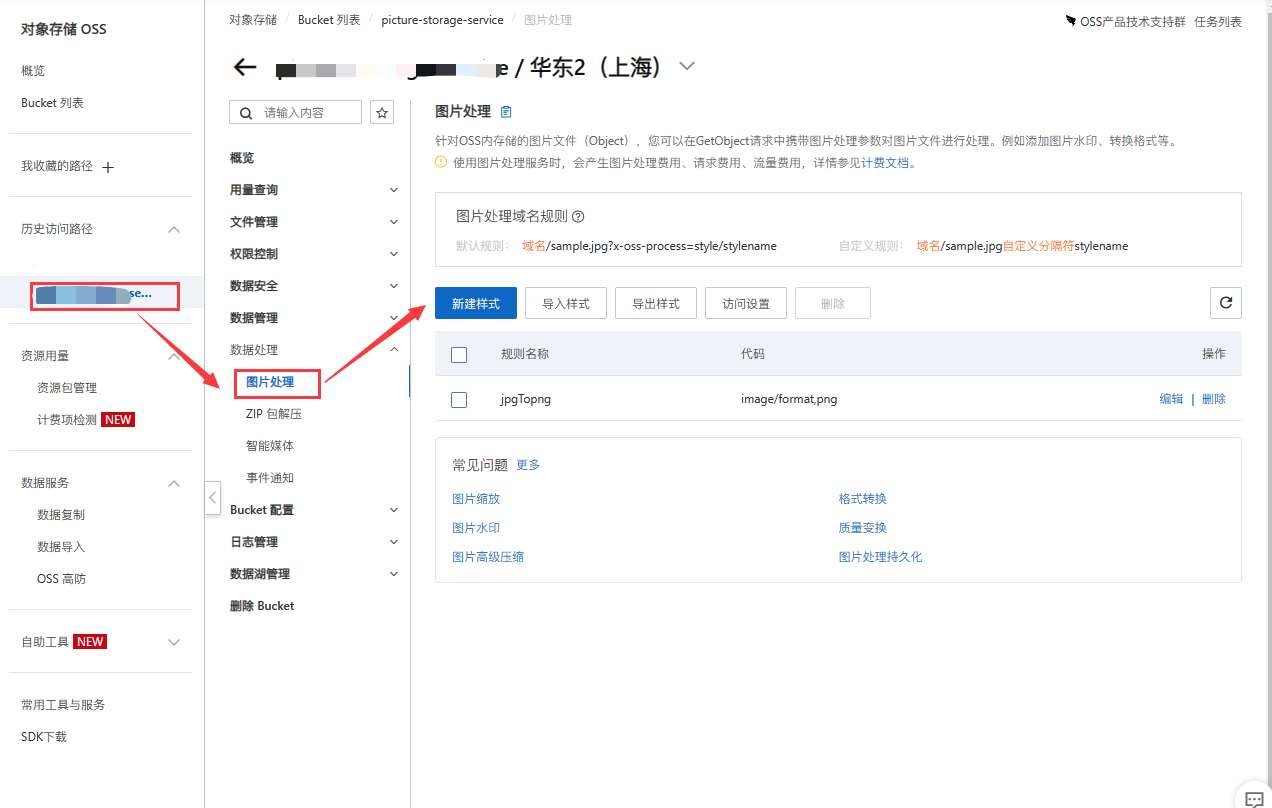
Task: Click the 新建样式 button
Action: click(x=476, y=303)
